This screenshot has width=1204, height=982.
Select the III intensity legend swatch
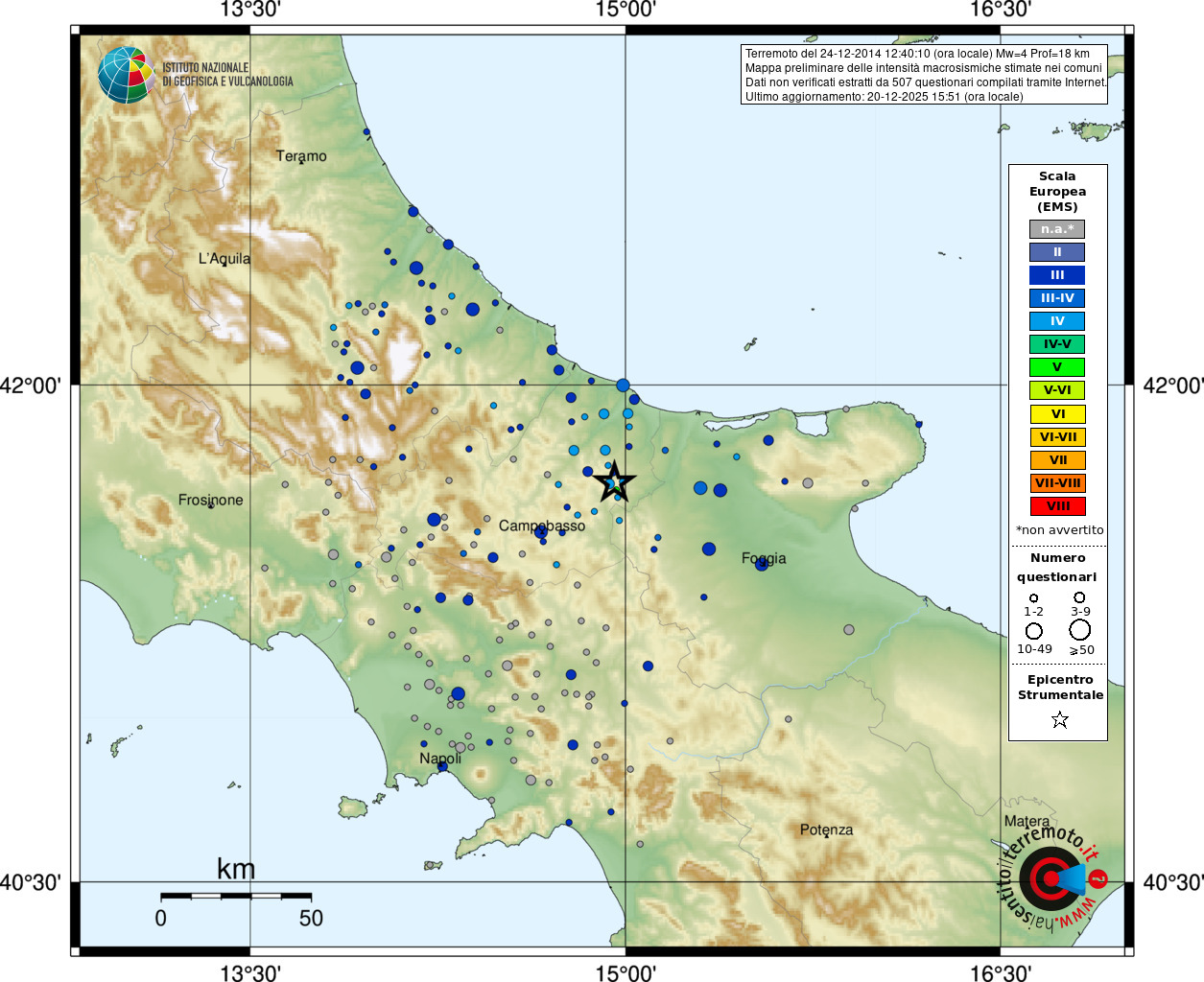click(1057, 275)
